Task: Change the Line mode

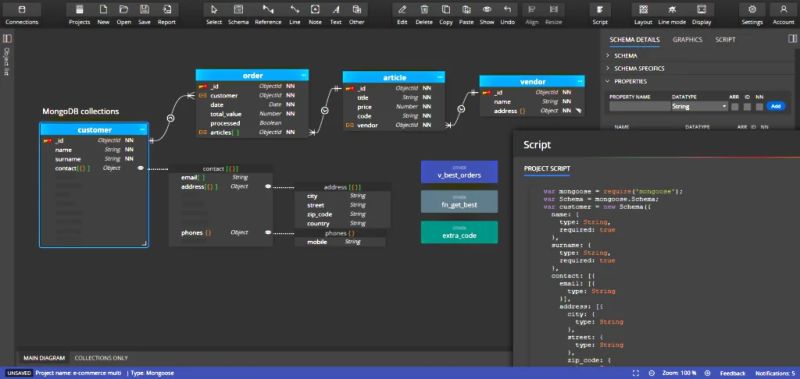Action: coord(672,14)
